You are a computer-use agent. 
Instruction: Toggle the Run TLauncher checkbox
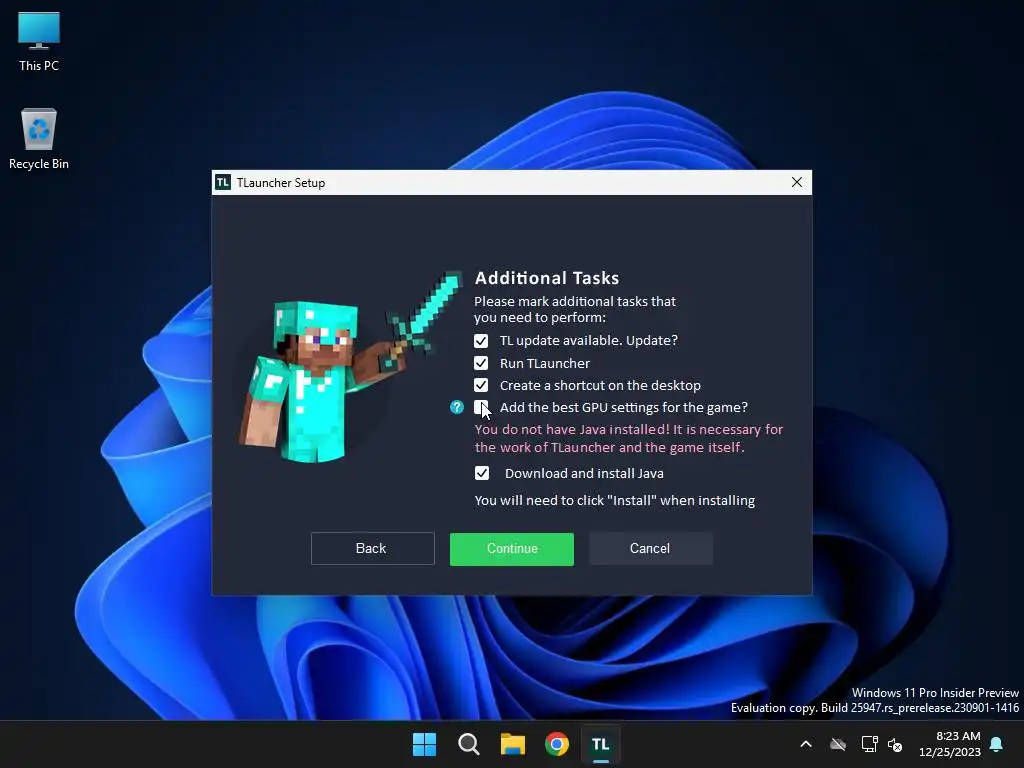[x=481, y=363]
